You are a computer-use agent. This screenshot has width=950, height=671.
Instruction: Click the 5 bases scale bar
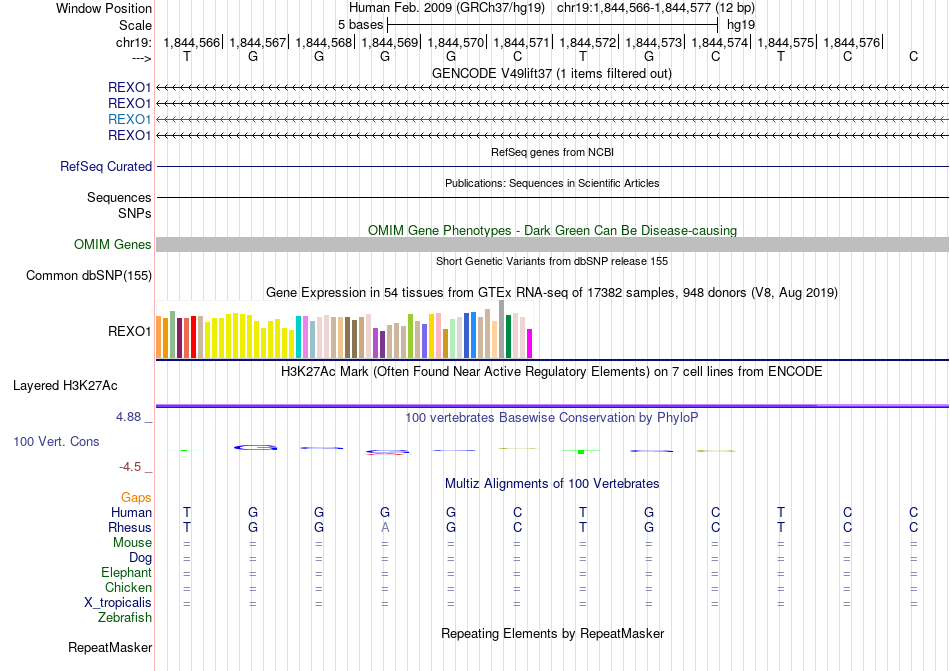[553, 25]
